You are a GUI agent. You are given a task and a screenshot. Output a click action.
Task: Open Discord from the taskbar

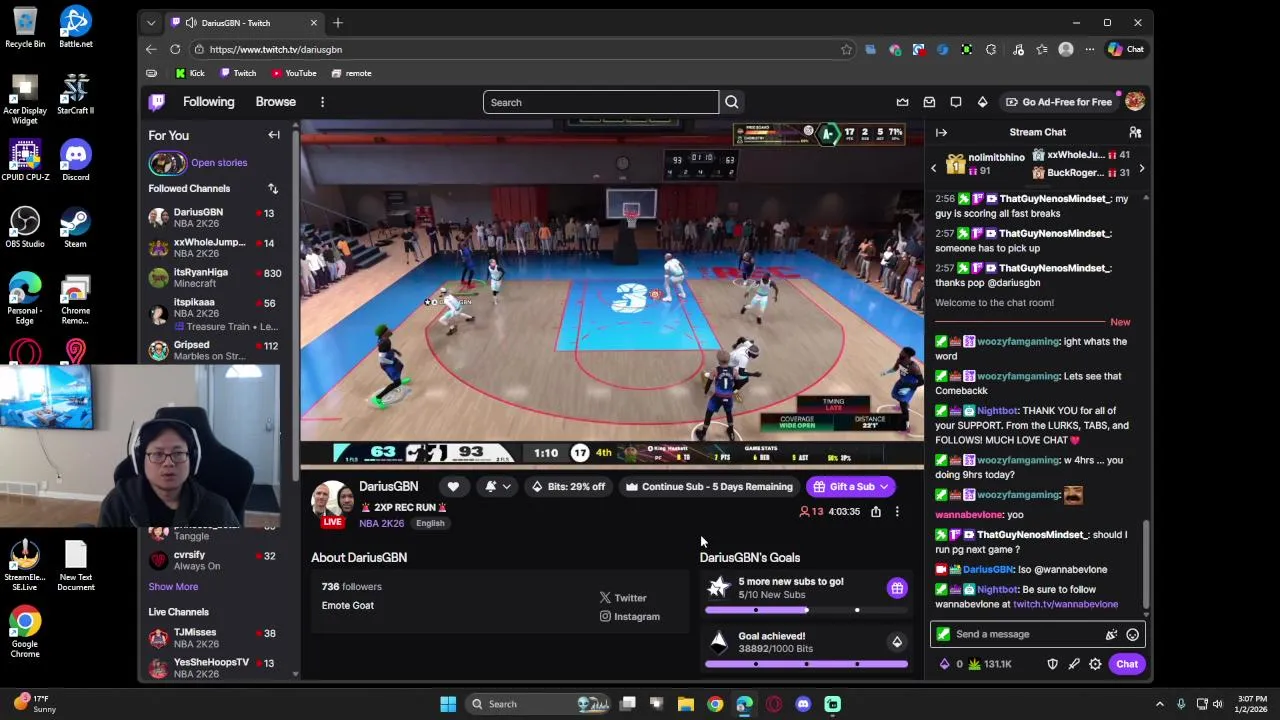pos(803,704)
